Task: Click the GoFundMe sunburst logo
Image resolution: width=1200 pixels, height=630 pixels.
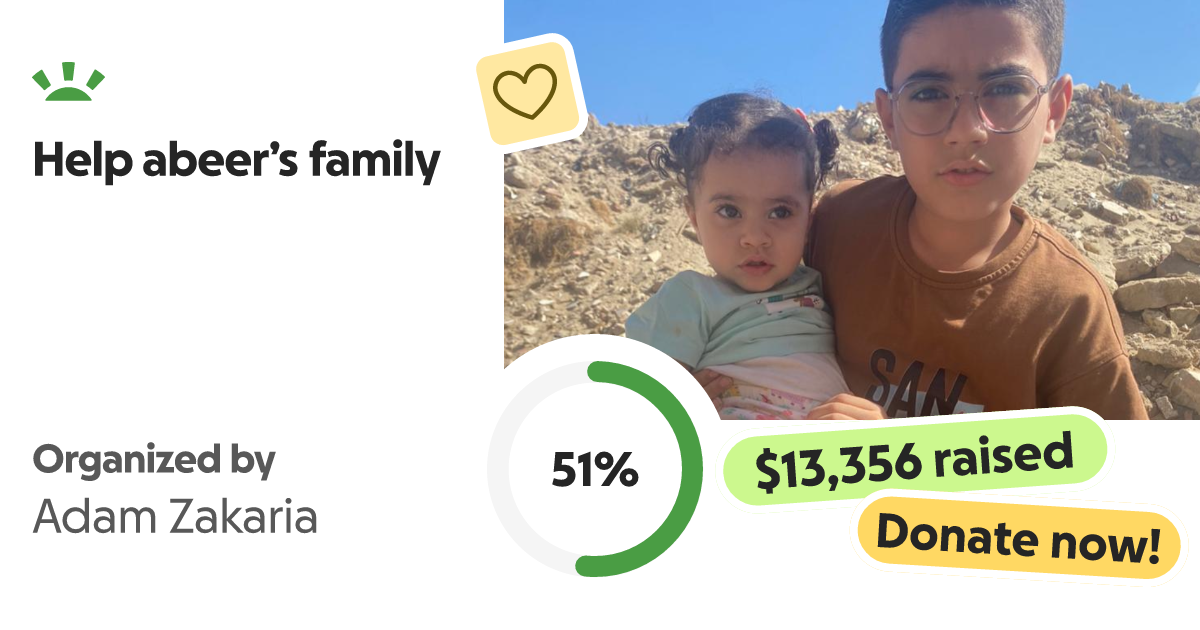Action: click(x=68, y=83)
